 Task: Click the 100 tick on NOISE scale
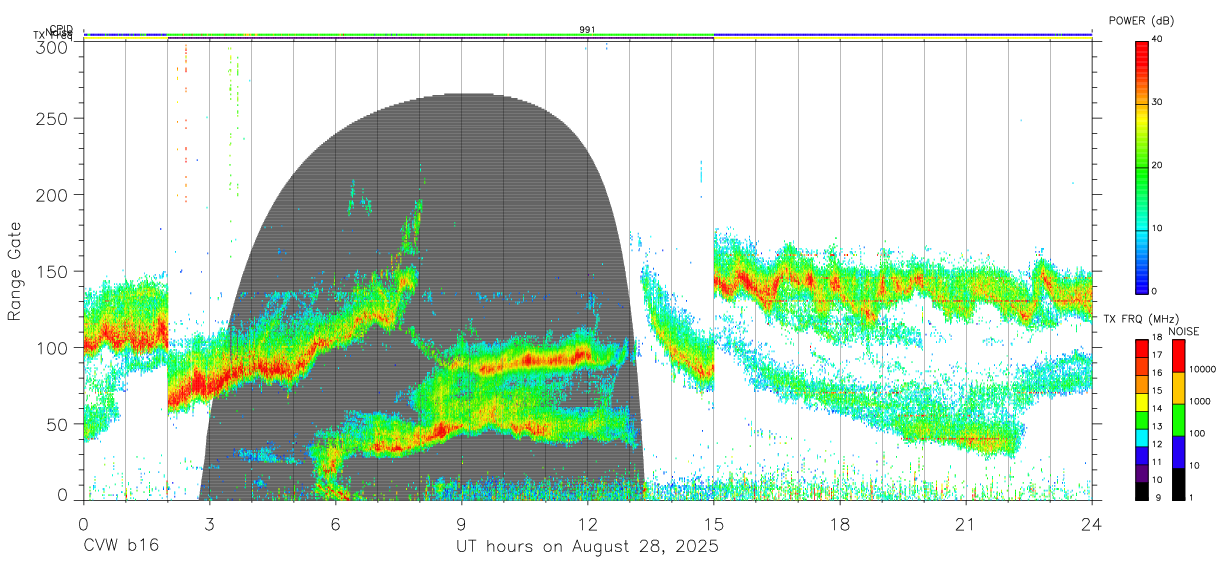[x=1196, y=433]
